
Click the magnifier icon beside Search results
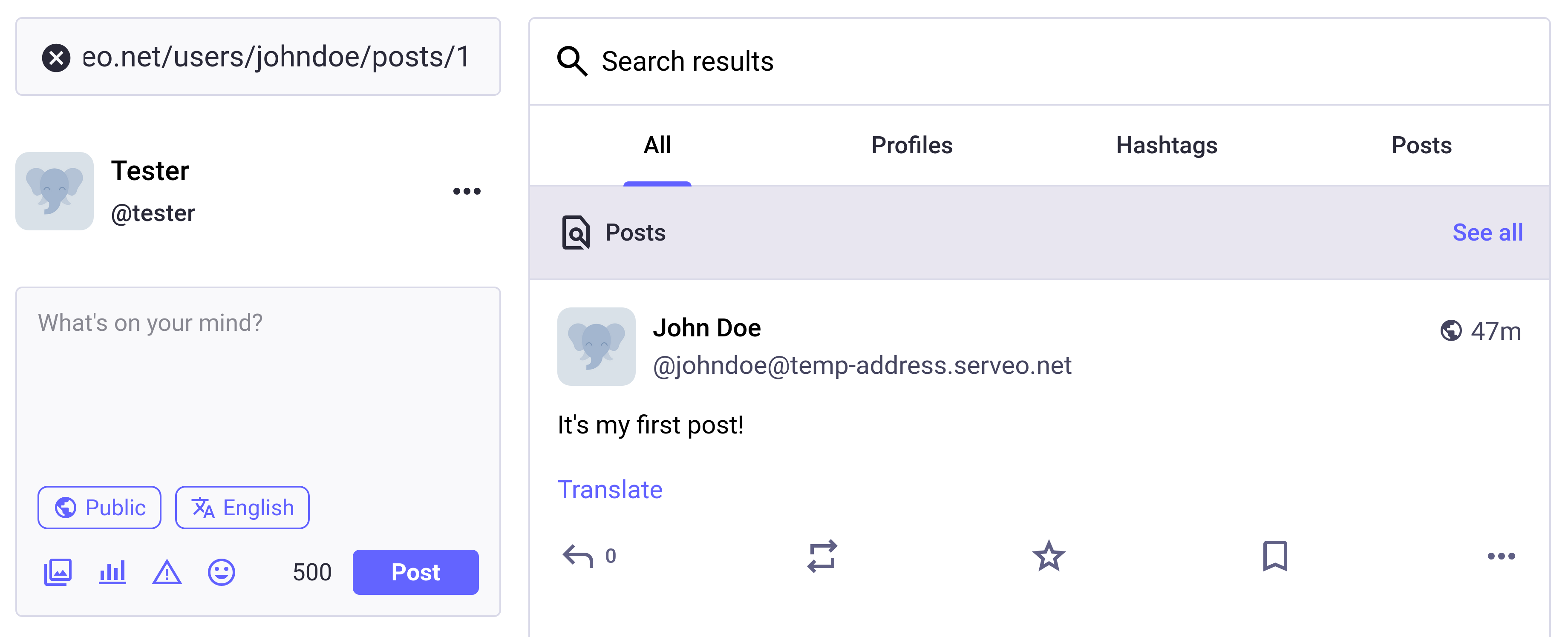(x=572, y=61)
